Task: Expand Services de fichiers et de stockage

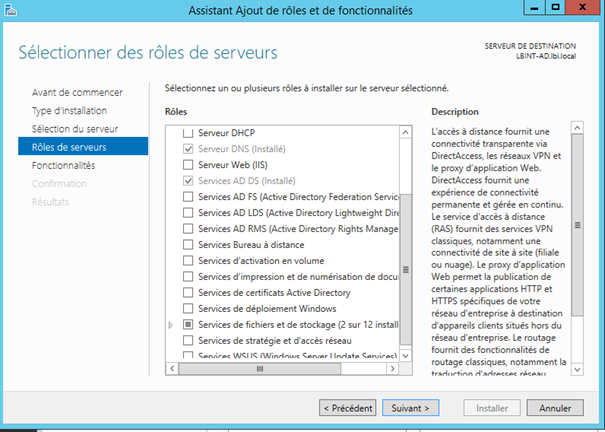Action: click(x=171, y=325)
